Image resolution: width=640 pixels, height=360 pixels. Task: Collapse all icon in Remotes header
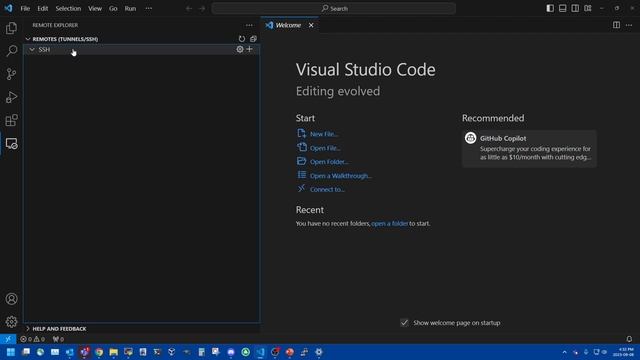click(x=253, y=39)
